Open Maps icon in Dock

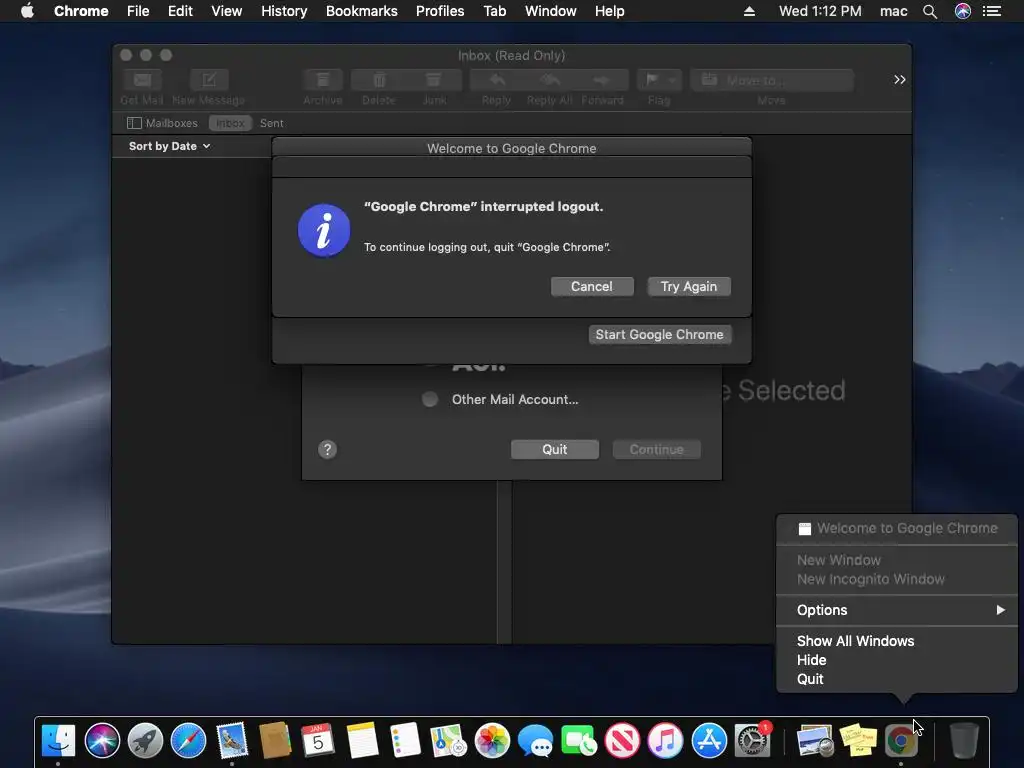click(448, 741)
